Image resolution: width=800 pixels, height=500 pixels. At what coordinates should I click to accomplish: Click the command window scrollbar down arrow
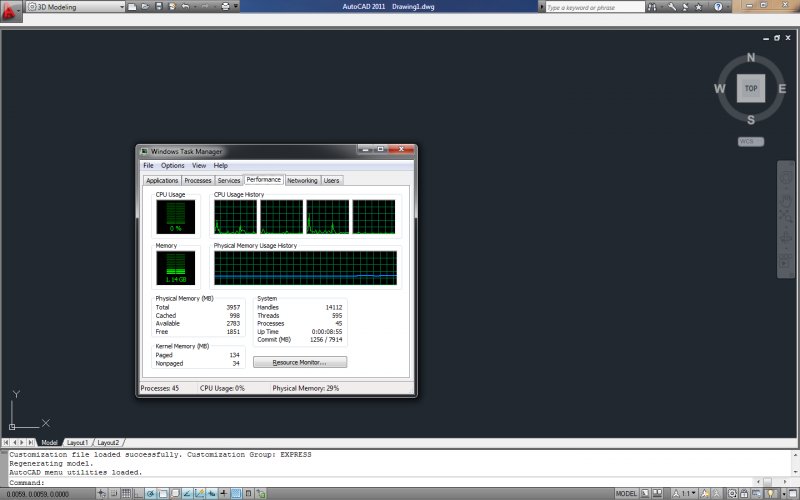coord(795,472)
